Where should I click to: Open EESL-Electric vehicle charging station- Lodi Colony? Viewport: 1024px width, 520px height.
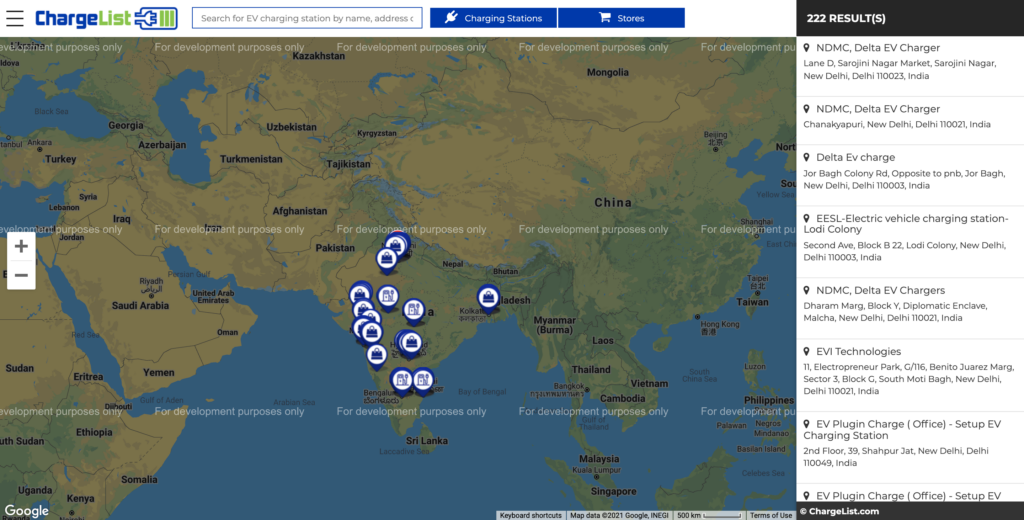click(906, 224)
